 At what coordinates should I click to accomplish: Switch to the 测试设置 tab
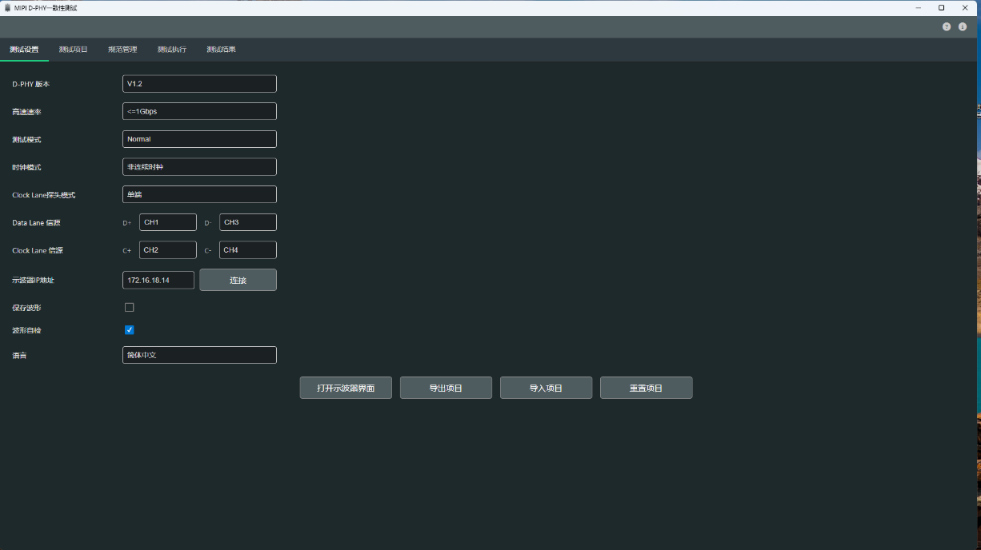coord(24,49)
